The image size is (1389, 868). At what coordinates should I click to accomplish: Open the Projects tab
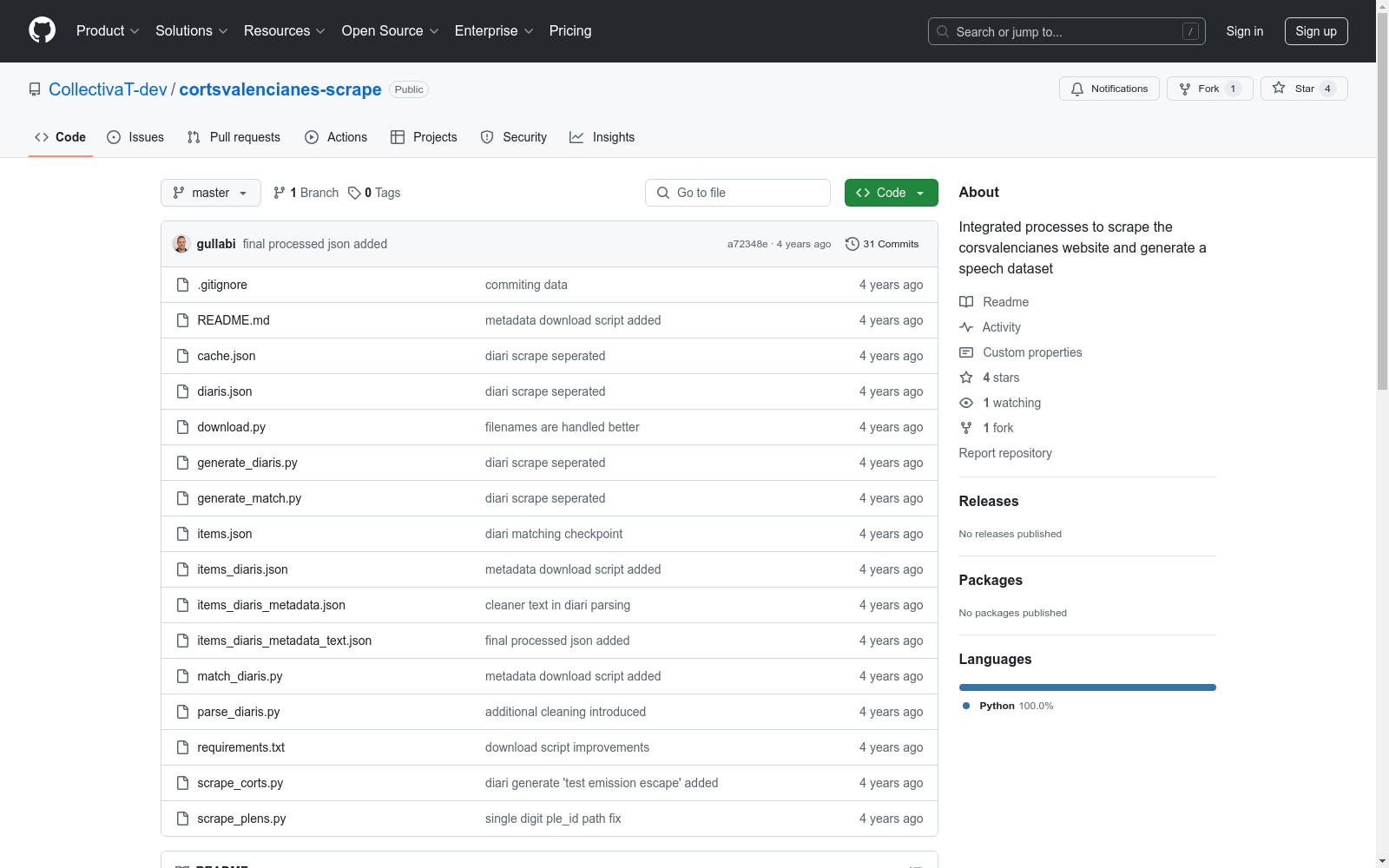tap(424, 137)
